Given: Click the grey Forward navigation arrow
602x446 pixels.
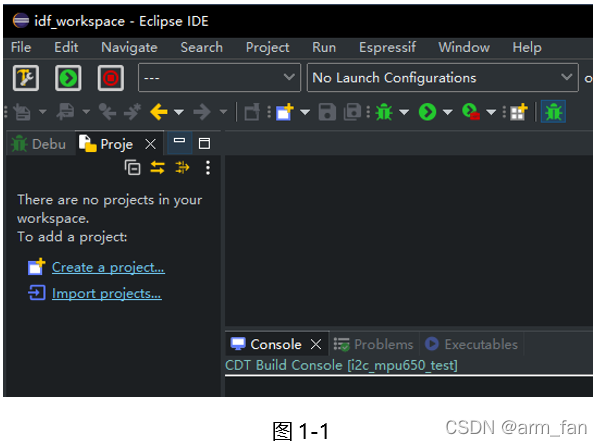Looking at the screenshot, I should [x=202, y=112].
